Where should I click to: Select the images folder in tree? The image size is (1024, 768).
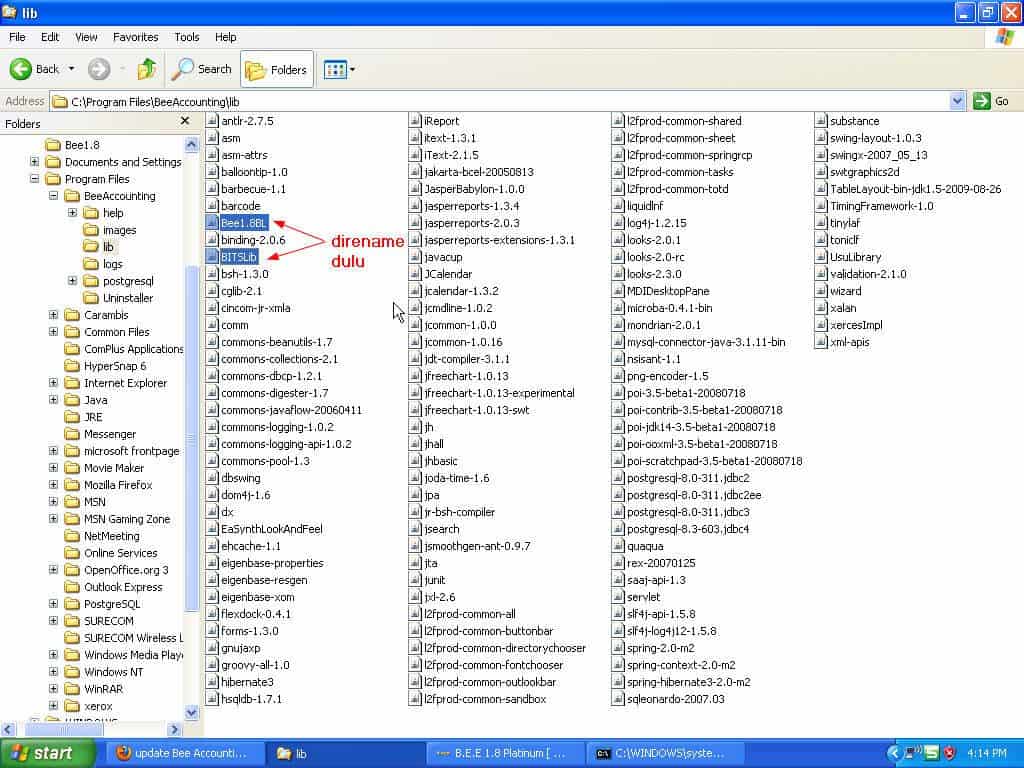[109, 230]
